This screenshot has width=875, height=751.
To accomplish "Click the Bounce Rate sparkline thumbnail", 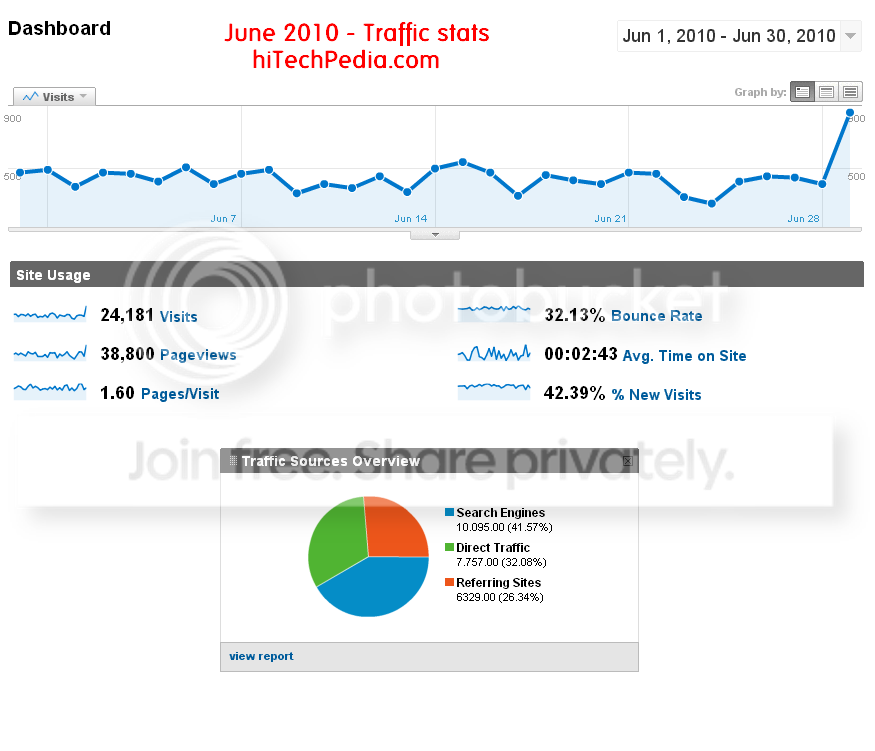I will click(x=494, y=313).
